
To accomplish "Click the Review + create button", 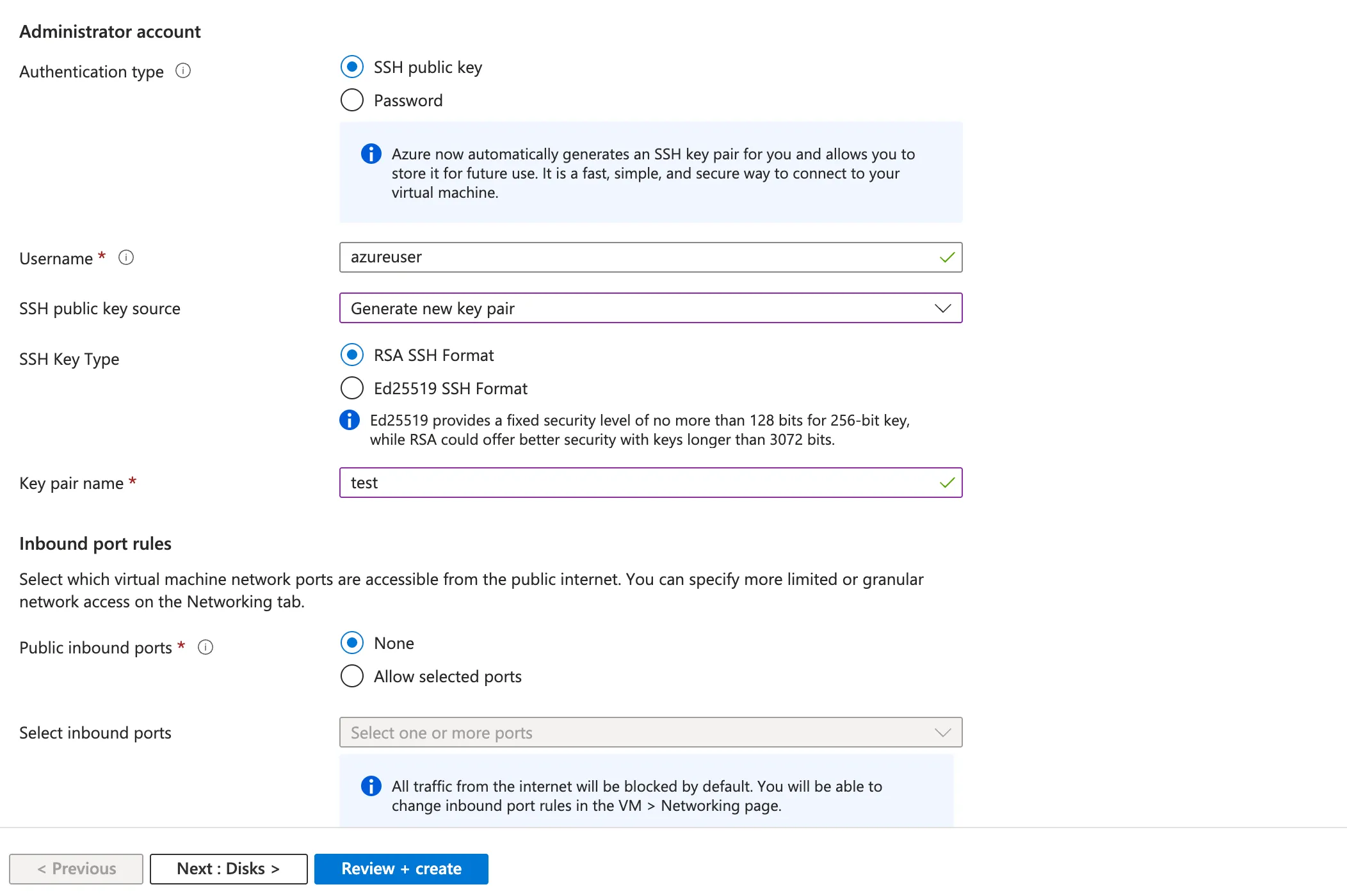I will click(401, 868).
